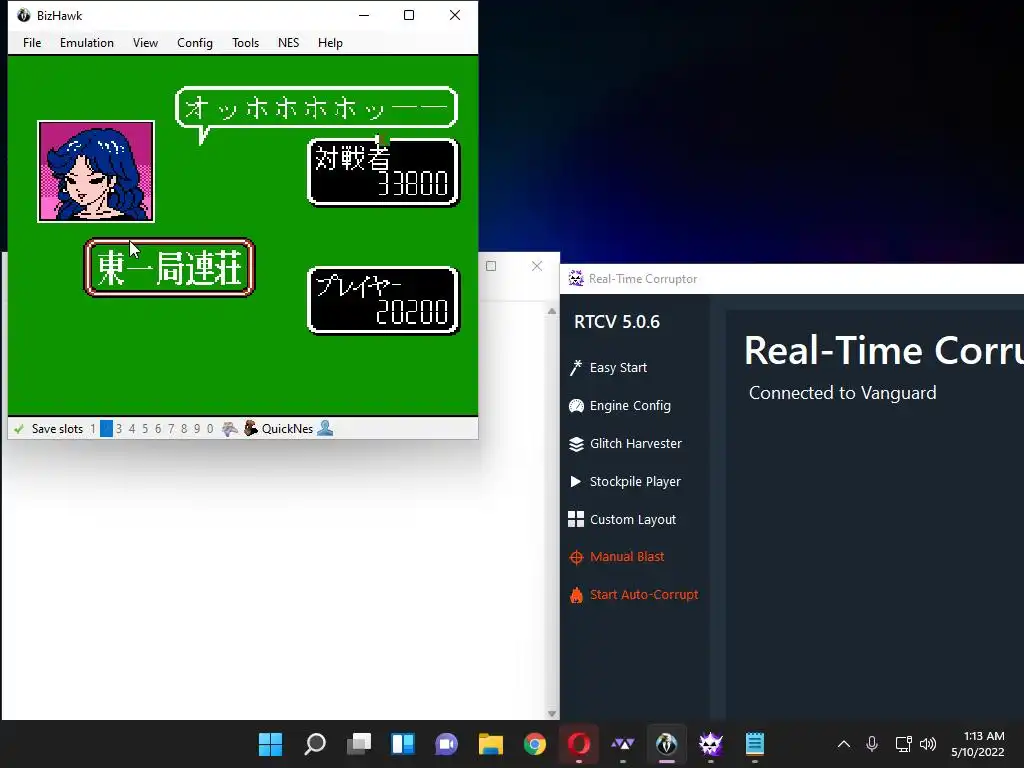Open taskbar Search
The height and width of the screenshot is (768, 1024).
click(315, 744)
